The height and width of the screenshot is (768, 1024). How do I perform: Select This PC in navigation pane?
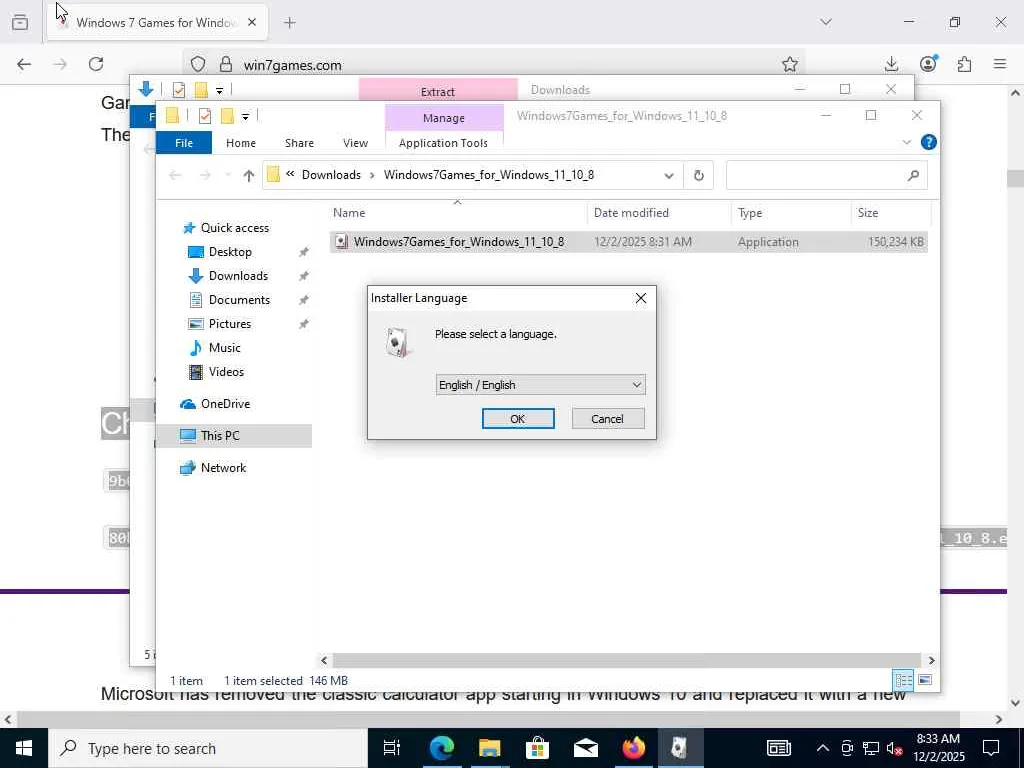tap(220, 436)
